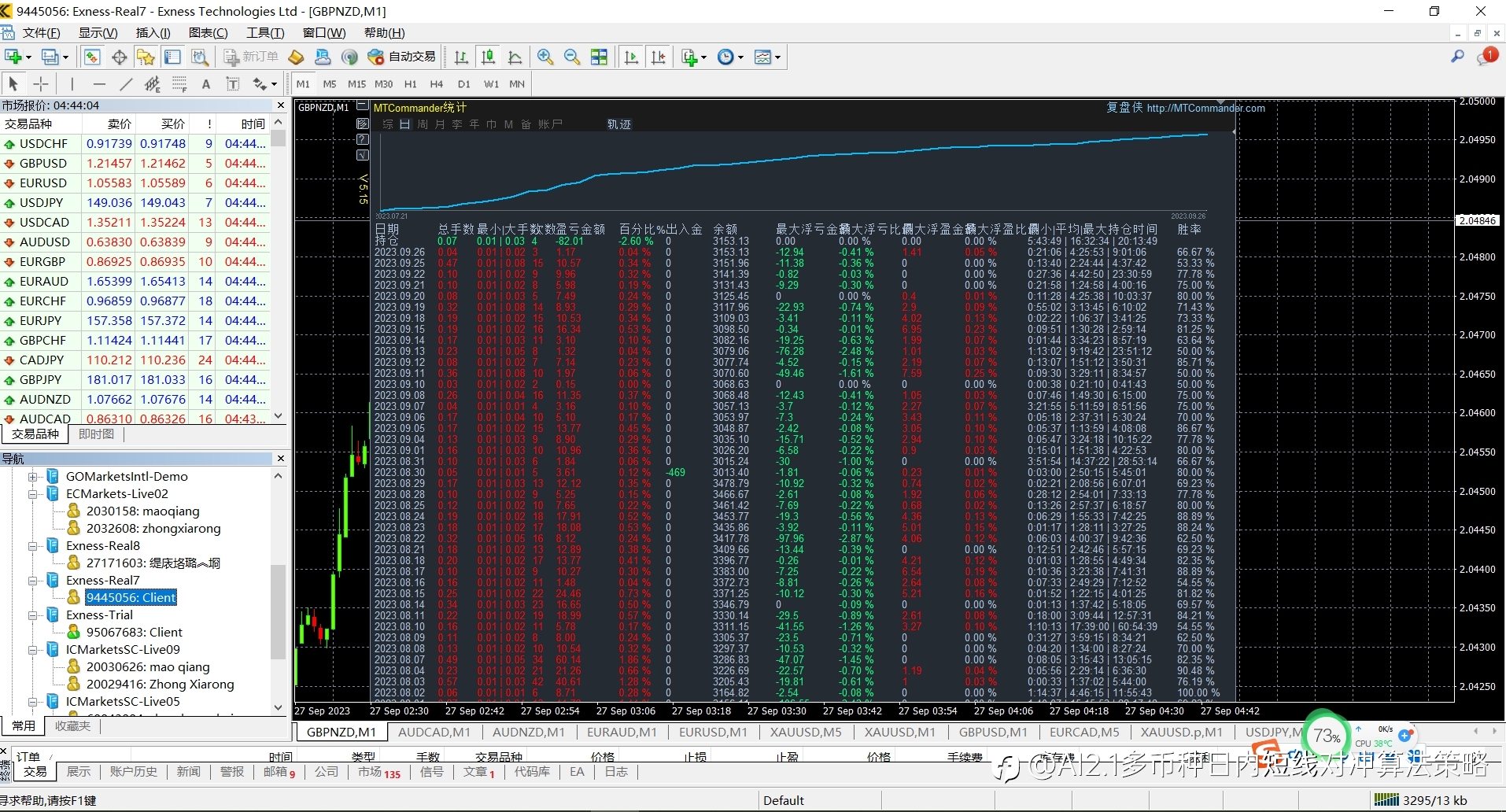
Task: Click the MTCommander move (移) panel icon
Action: [363, 124]
